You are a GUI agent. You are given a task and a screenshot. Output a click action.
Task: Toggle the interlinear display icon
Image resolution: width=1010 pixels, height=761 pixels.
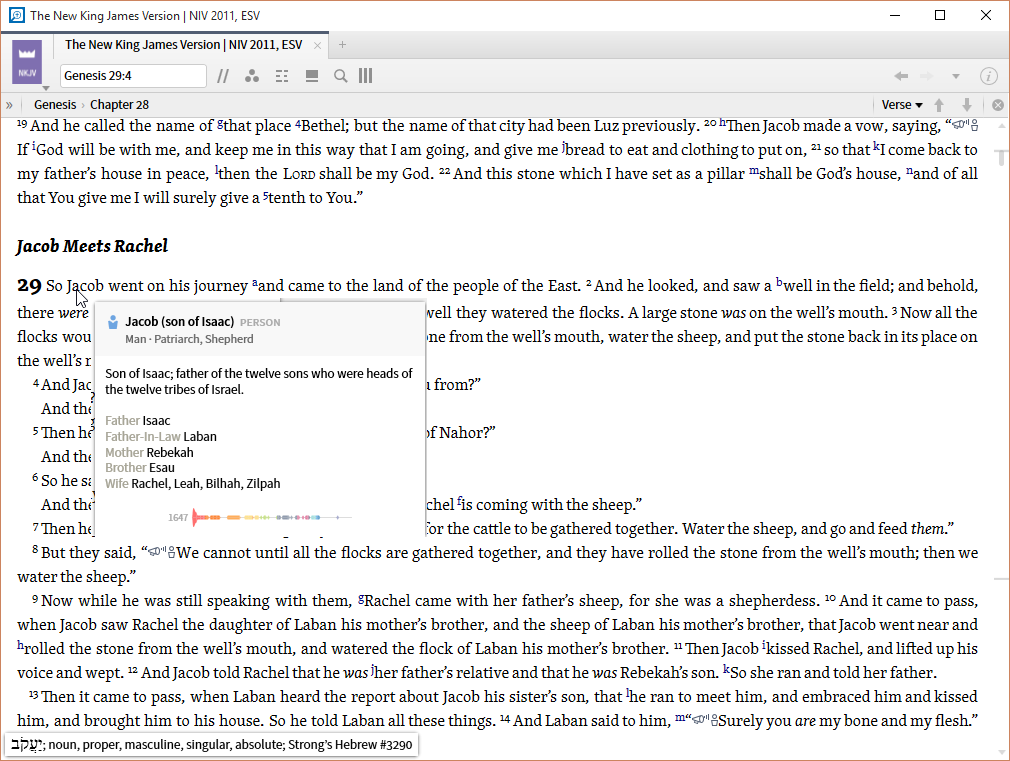coord(281,76)
